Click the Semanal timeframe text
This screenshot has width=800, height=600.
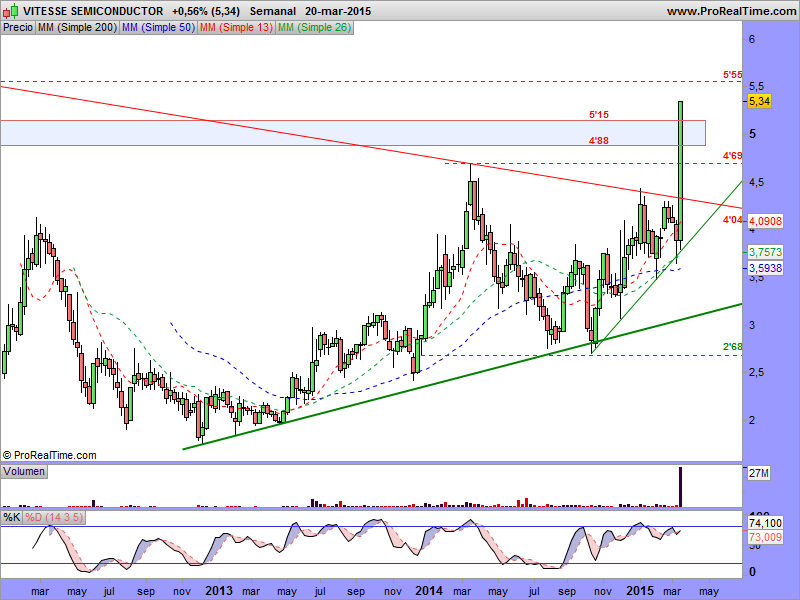pos(273,11)
